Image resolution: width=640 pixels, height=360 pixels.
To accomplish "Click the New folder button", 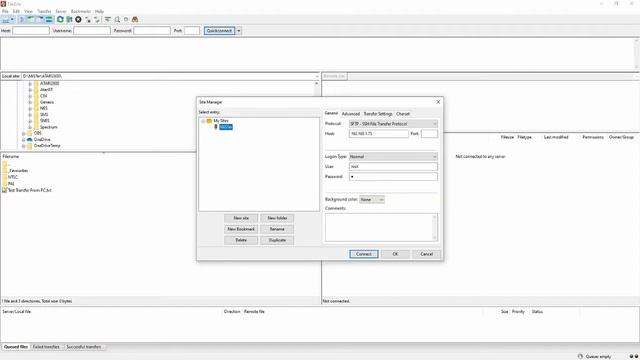I will (277, 218).
